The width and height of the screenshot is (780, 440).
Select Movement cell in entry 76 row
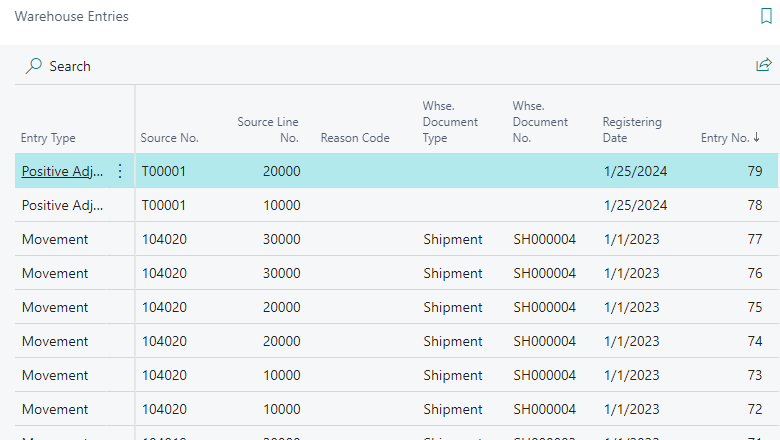tap(55, 273)
